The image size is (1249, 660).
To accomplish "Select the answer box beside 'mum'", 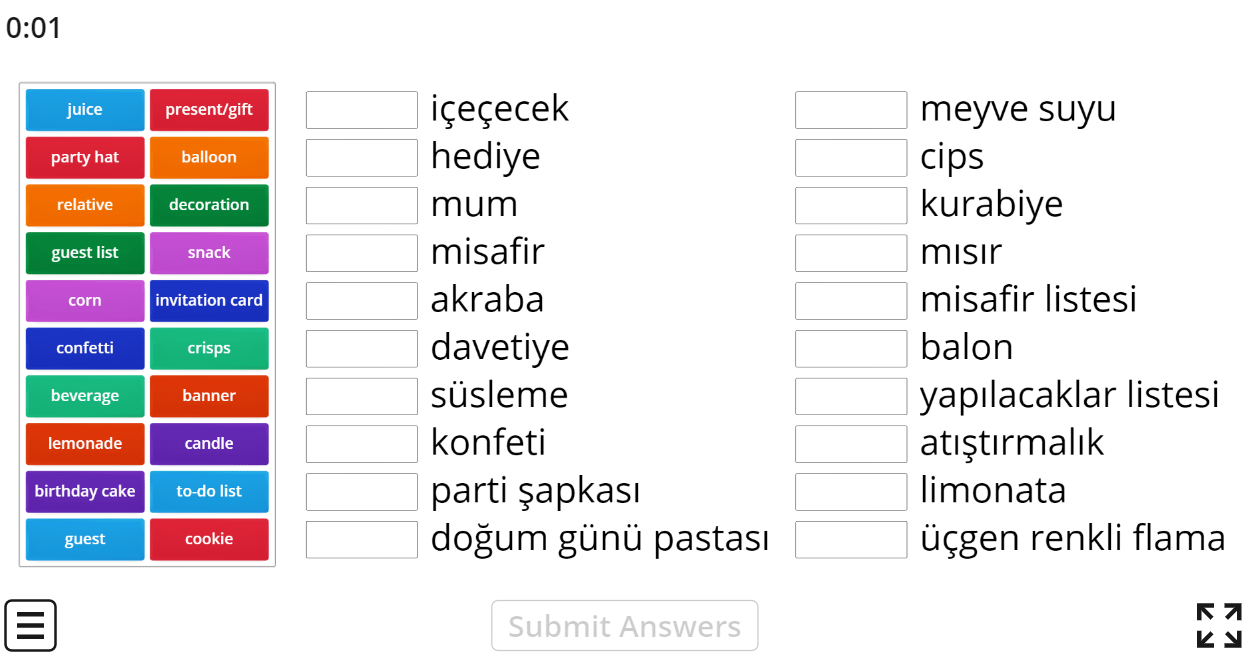I will (x=361, y=205).
